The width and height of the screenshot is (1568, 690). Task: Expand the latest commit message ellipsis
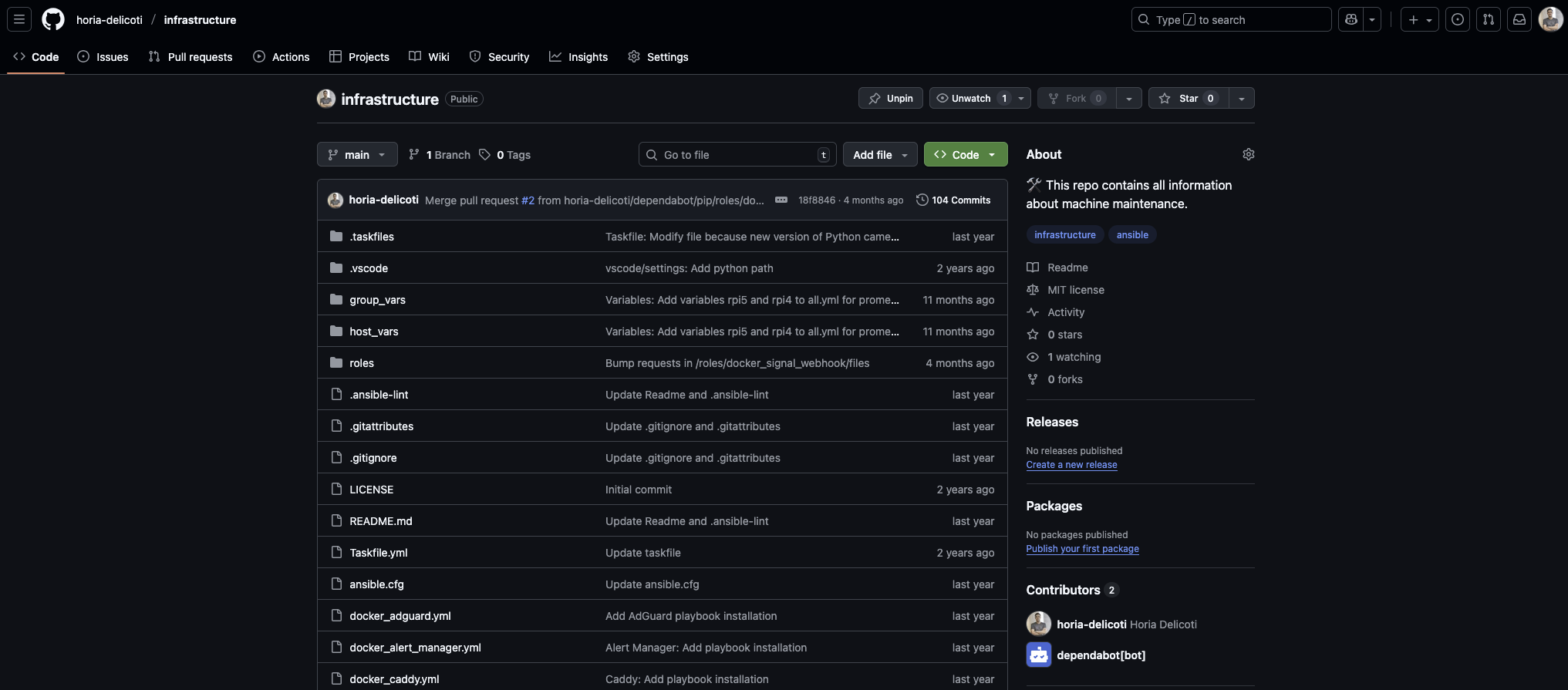point(781,200)
